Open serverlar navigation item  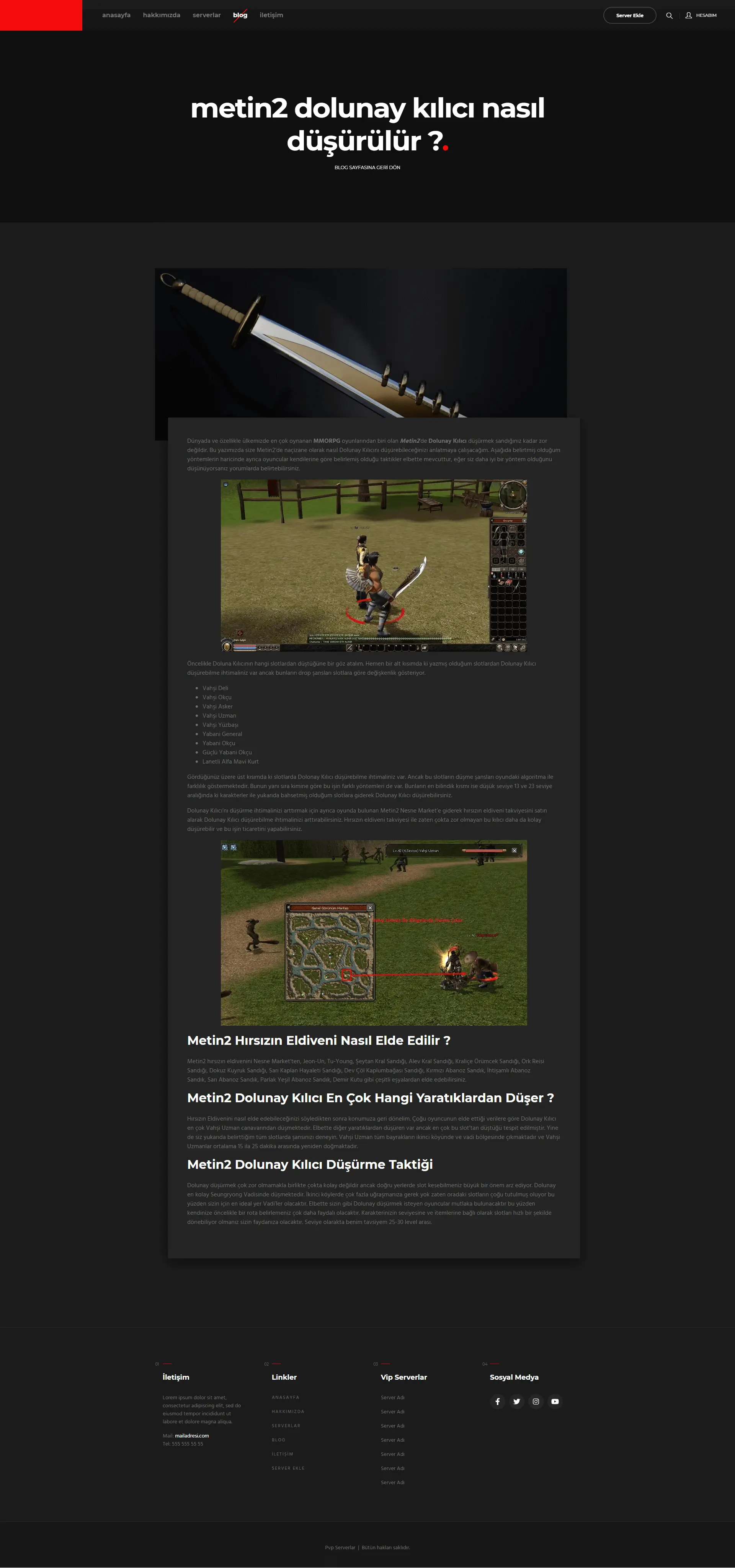(206, 15)
